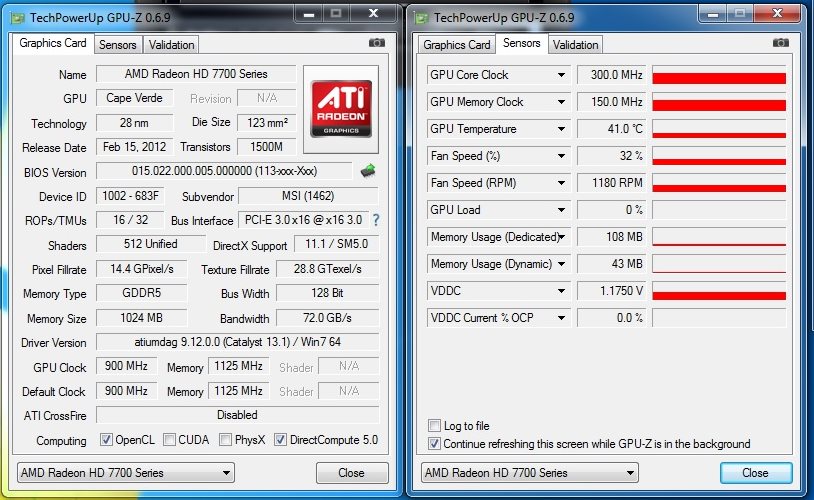Click the Name field showing AMD Radeon HD 7700 Series
The width and height of the screenshot is (814, 500).
196,74
